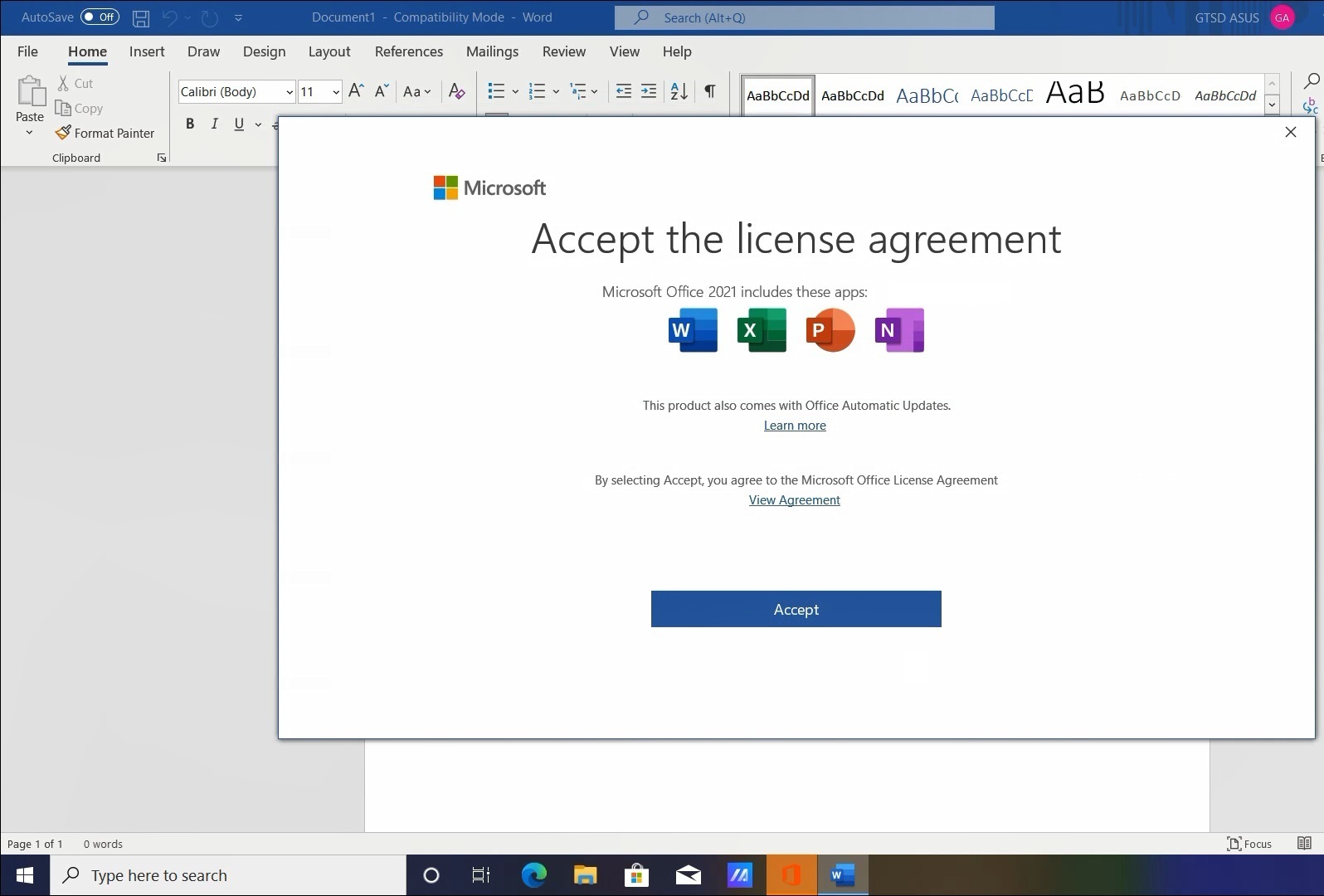Click the taskbar search box

[x=228, y=875]
